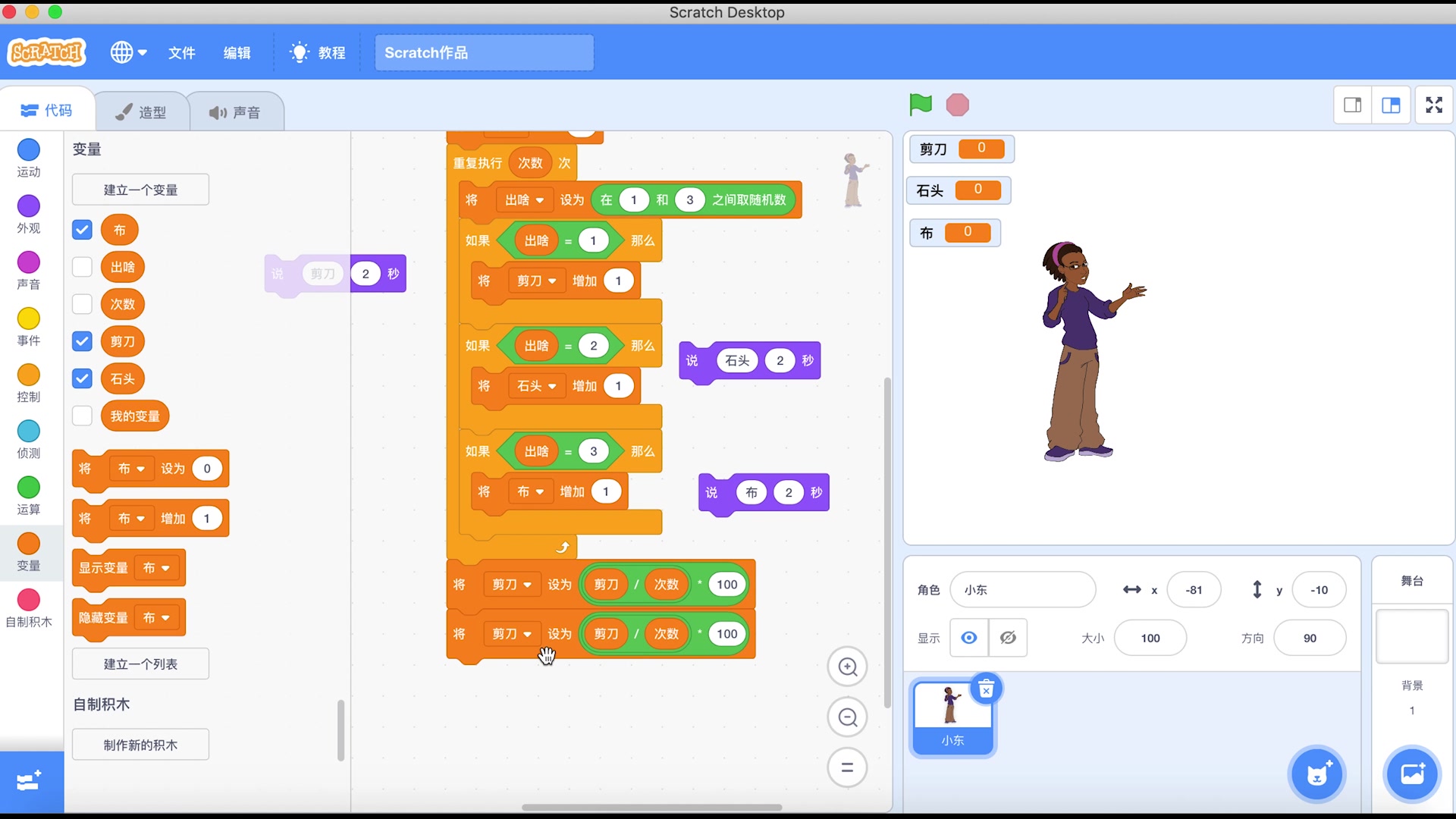Click the green flag to run project
This screenshot has height=819, width=1456.
pos(920,105)
